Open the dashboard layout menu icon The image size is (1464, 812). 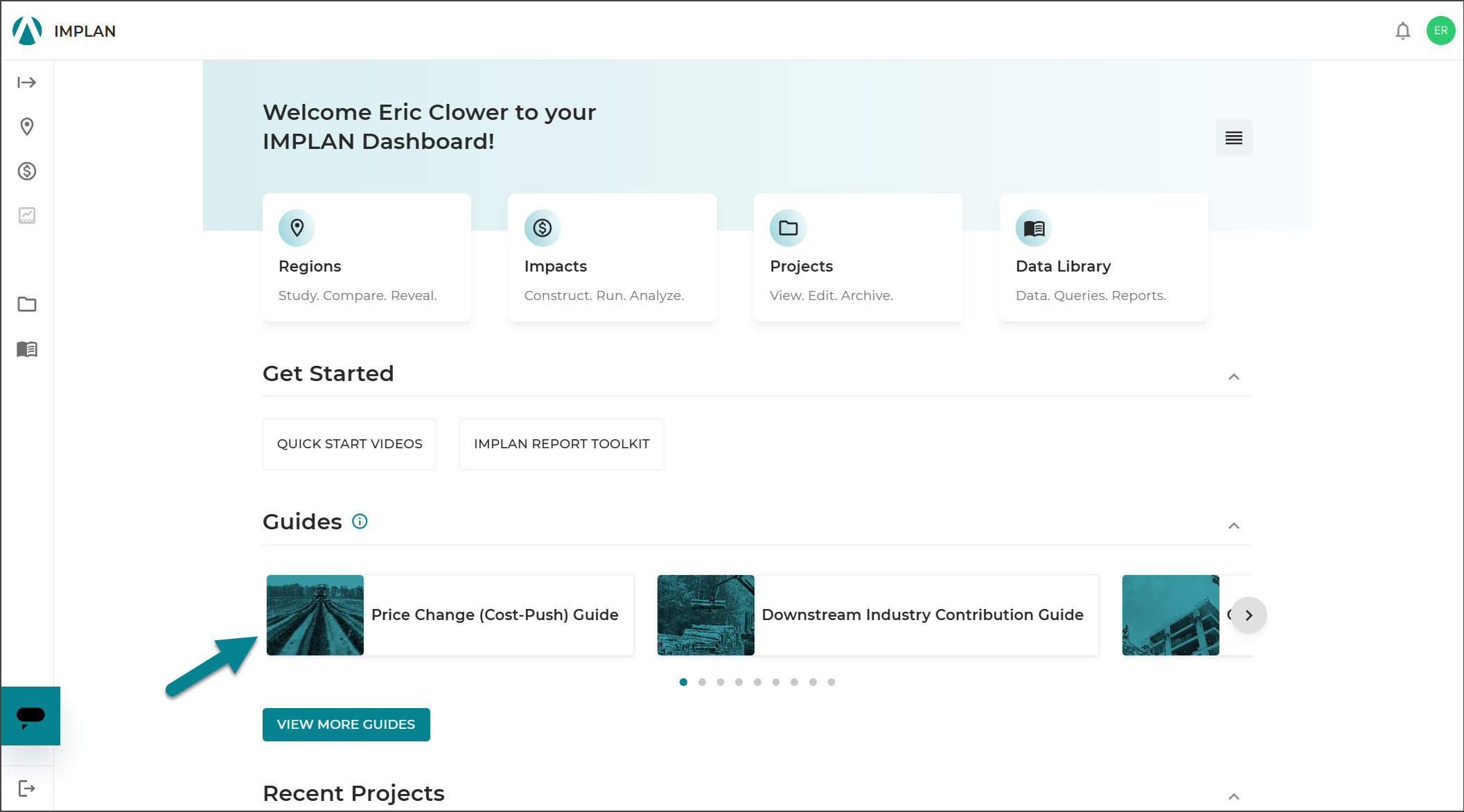[x=1234, y=138]
